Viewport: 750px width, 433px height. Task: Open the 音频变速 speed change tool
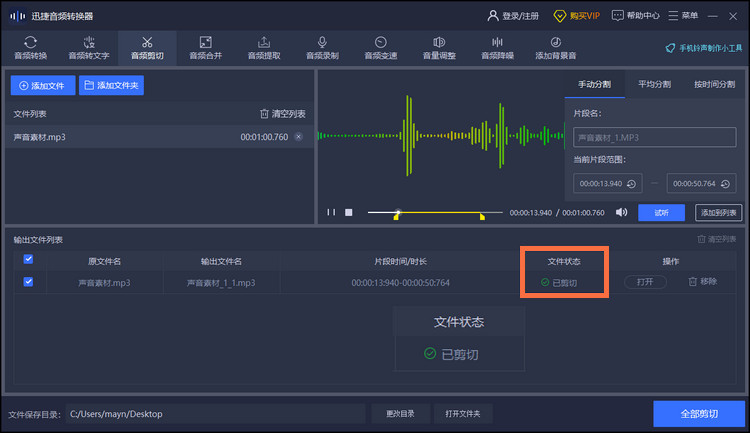pos(381,48)
